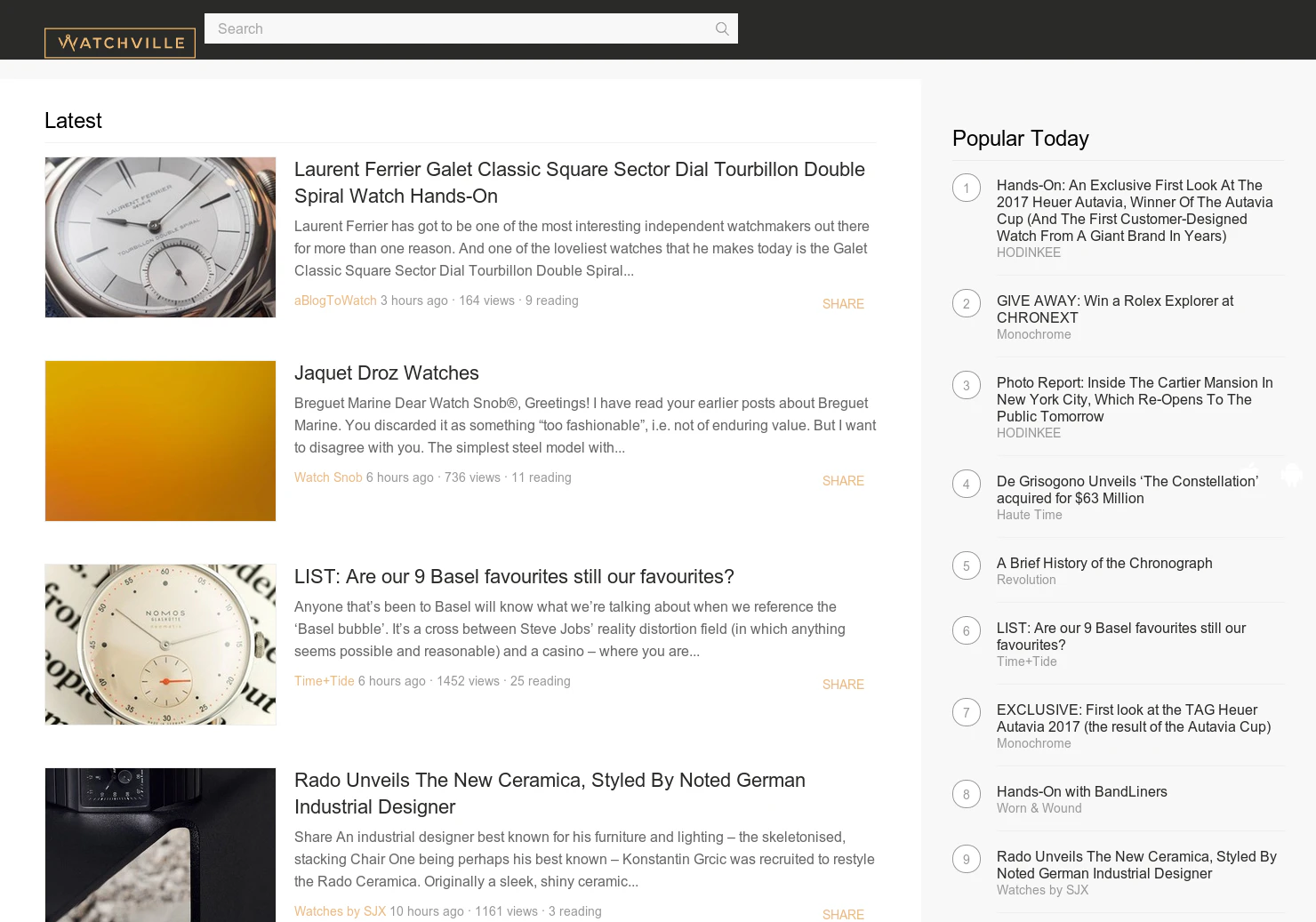Screen dimensions: 1316x922
Task: Open De Grisogono Constellation popular item
Action: coord(1127,490)
